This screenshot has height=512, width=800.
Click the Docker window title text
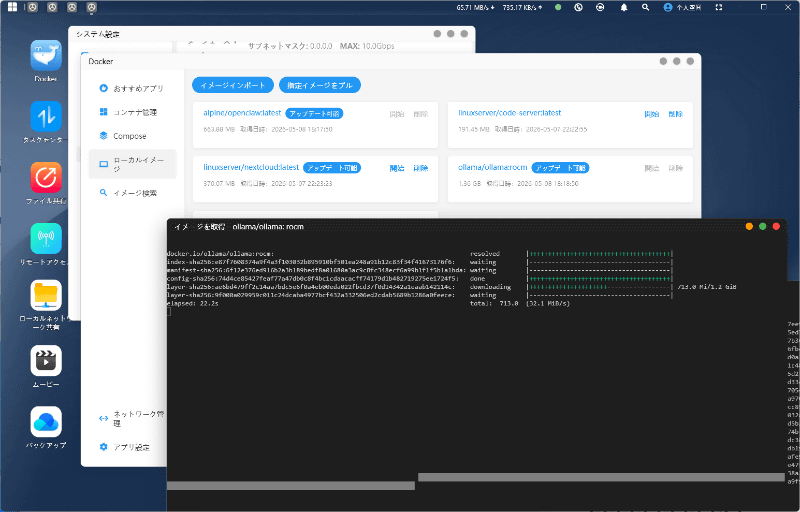101,61
